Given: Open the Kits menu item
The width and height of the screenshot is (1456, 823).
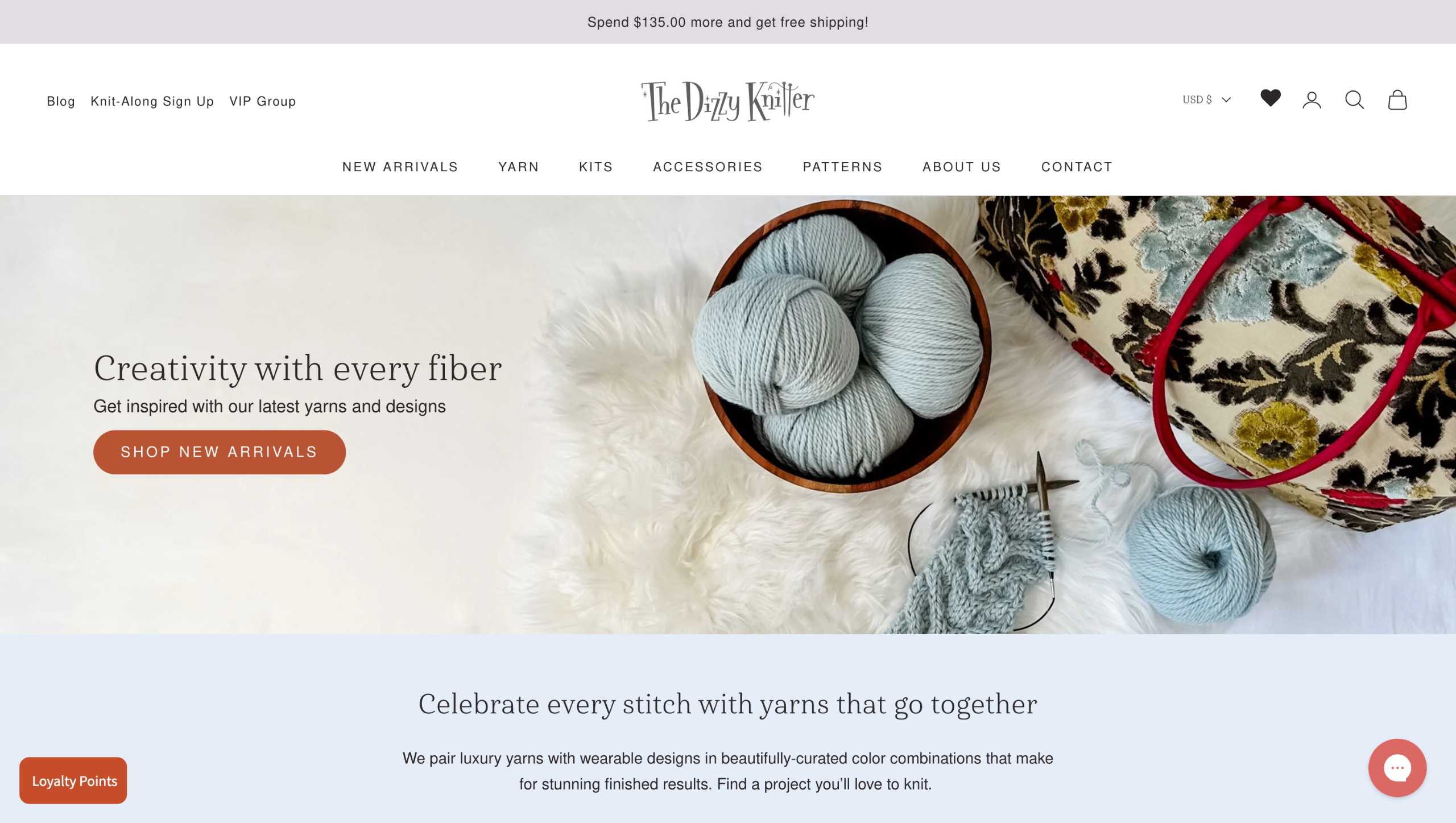Looking at the screenshot, I should (x=595, y=167).
